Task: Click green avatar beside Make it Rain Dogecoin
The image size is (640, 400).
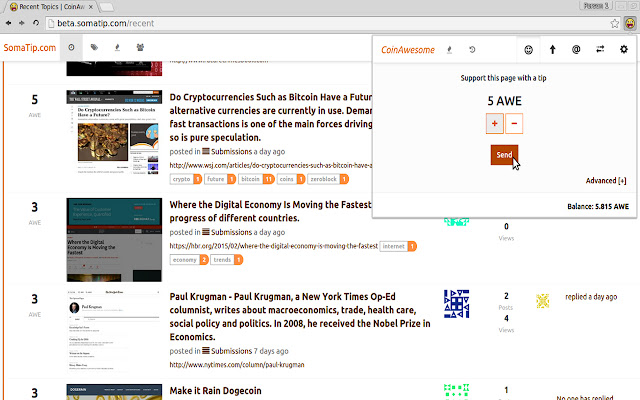Action: (456, 391)
